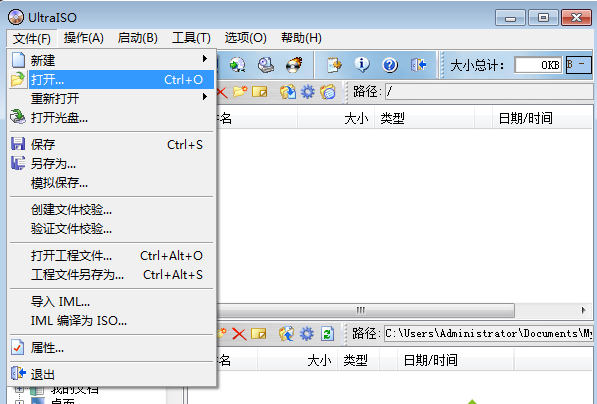The width and height of the screenshot is (597, 404).
Task: Select 打开光盘... menu entry
Action: (112, 118)
